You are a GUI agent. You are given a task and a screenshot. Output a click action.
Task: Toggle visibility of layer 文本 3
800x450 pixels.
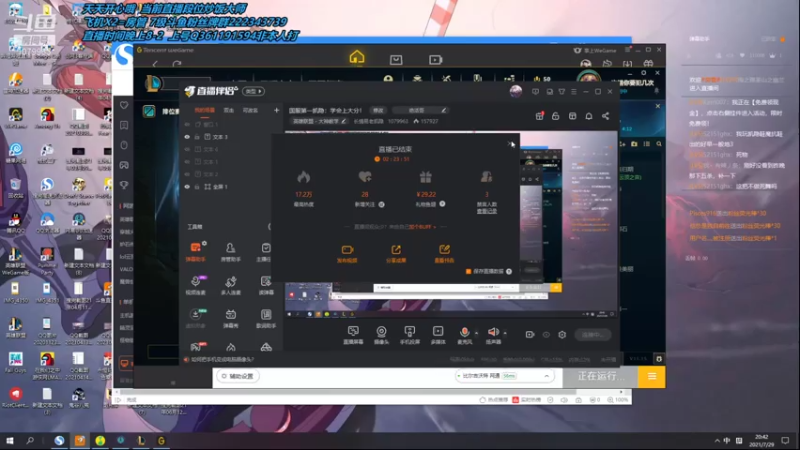187,137
